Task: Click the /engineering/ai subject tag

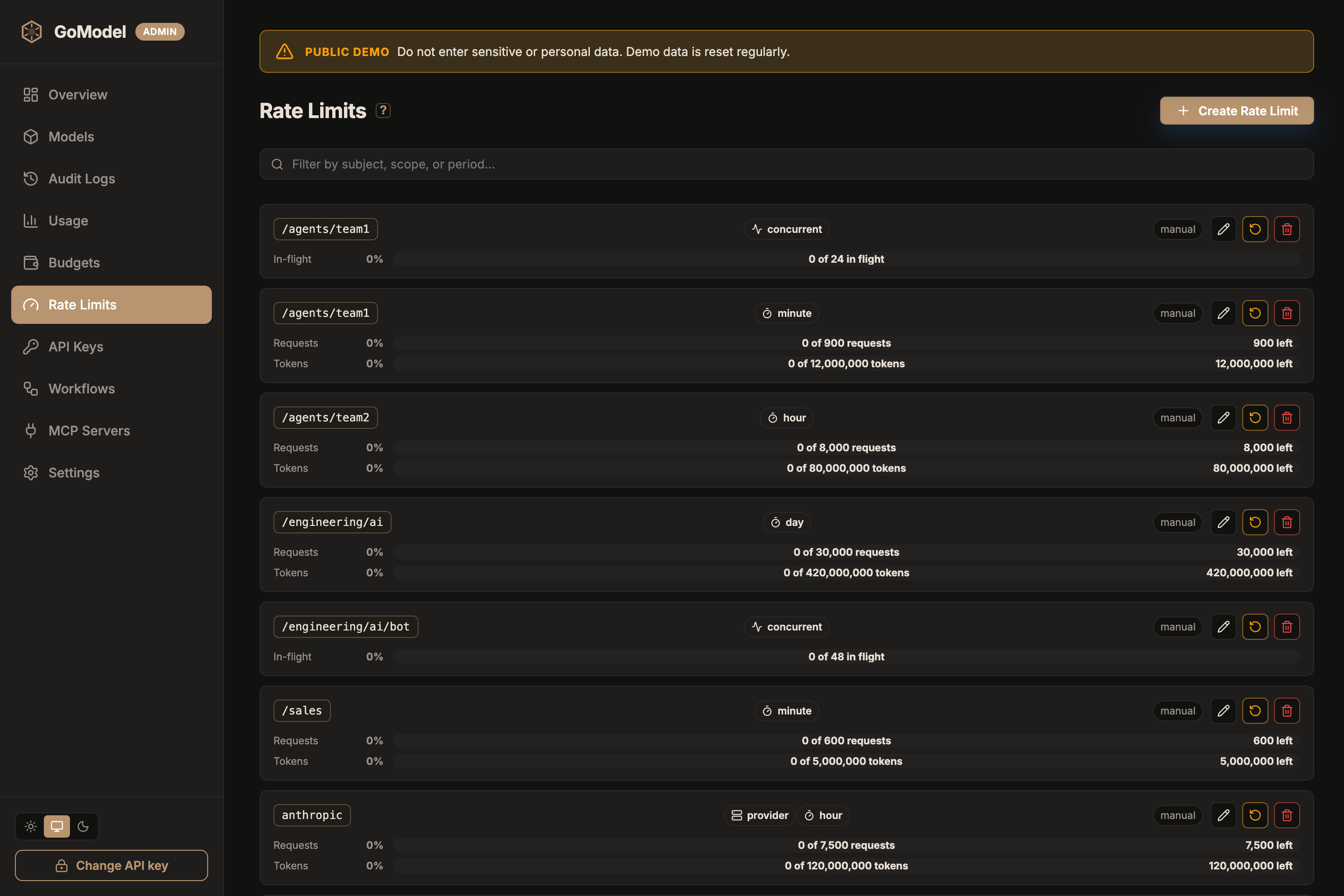Action: (333, 522)
